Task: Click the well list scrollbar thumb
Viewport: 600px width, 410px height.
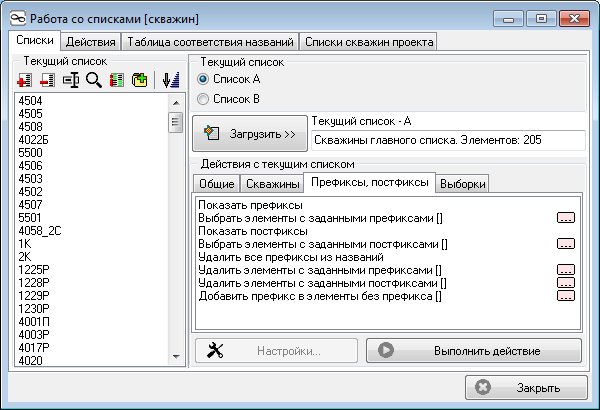Action: click(176, 122)
